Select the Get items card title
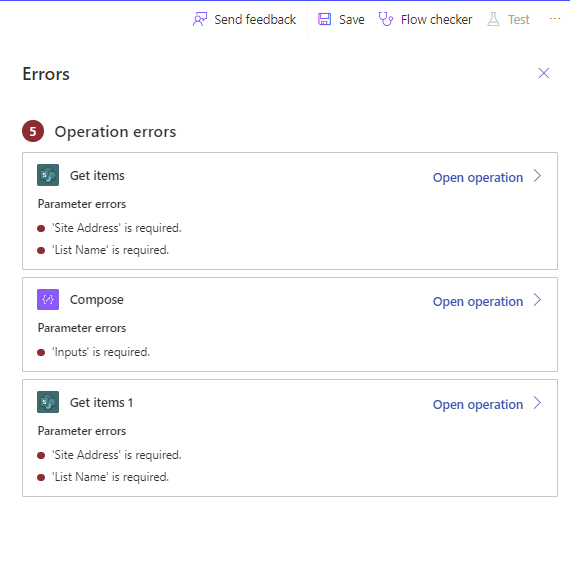This screenshot has width=570, height=576. 97,176
